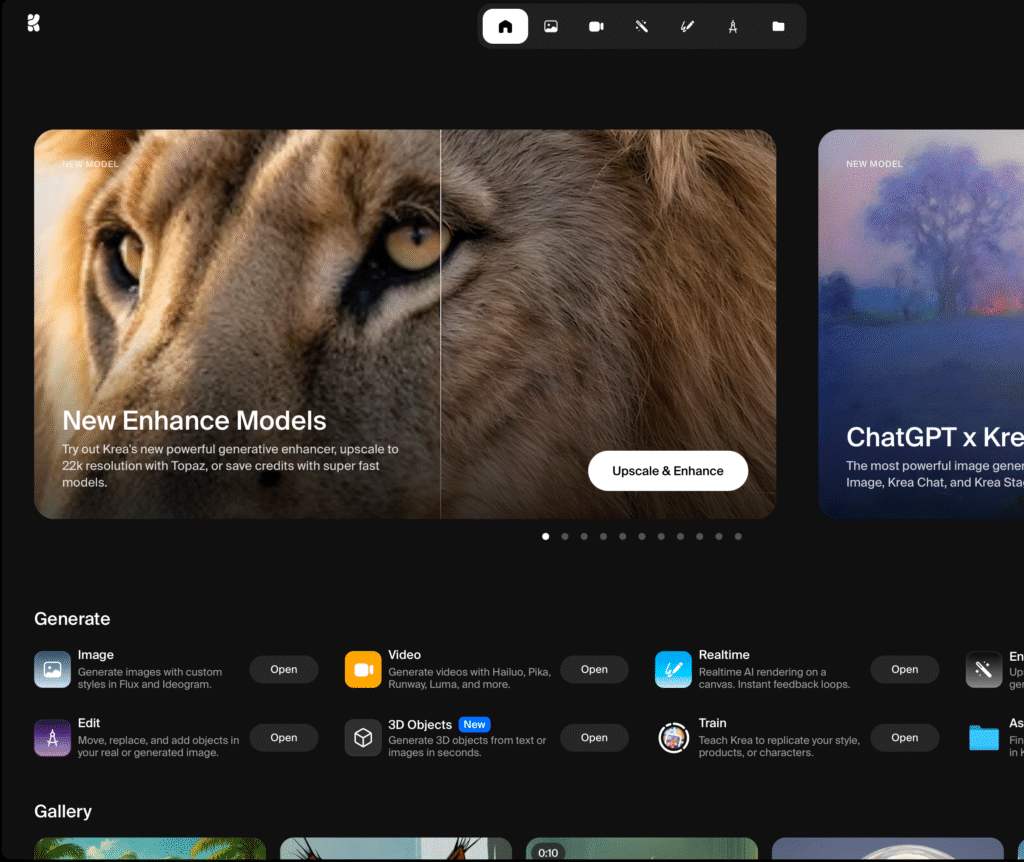Select the second carousel dot

565,537
